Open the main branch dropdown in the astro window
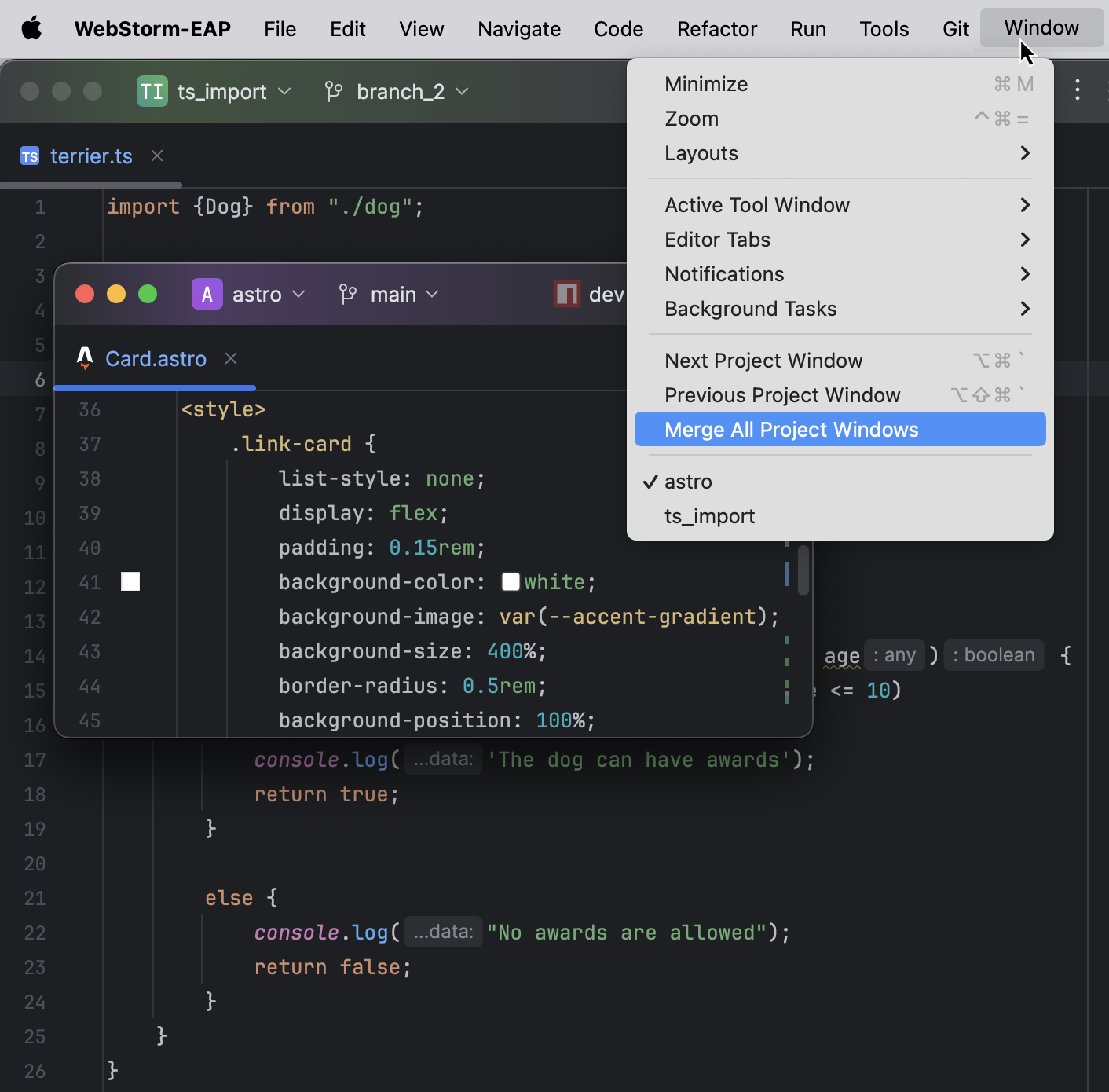 click(x=432, y=294)
